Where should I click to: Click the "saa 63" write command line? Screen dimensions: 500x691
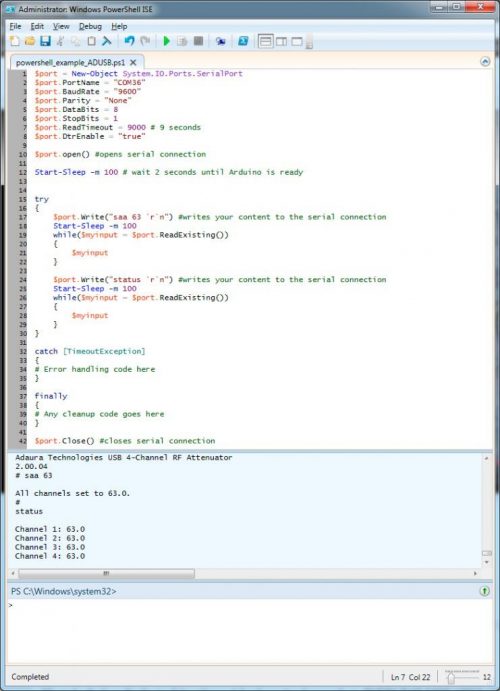pyautogui.click(x=220, y=217)
